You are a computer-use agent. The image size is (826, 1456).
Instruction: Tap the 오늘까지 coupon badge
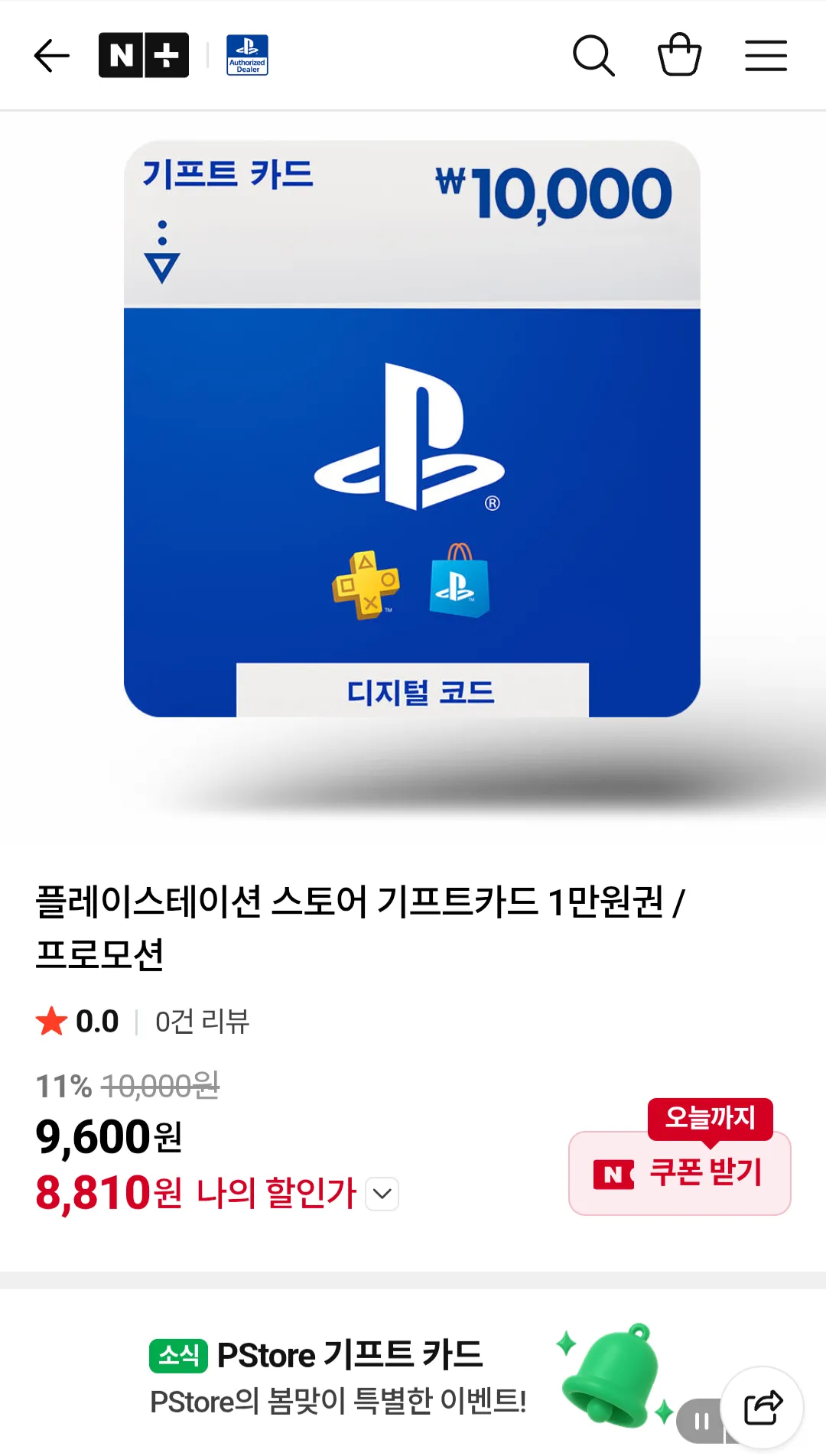click(711, 1119)
